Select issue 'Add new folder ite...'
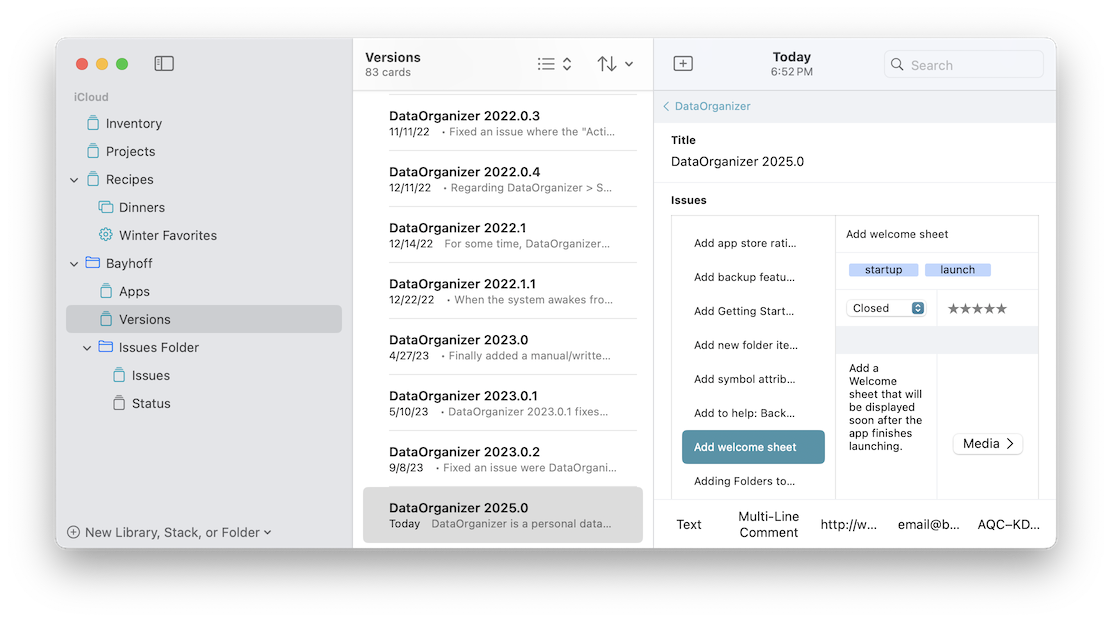Screen dimensions: 1112x622 pyautogui.click(x=753, y=345)
